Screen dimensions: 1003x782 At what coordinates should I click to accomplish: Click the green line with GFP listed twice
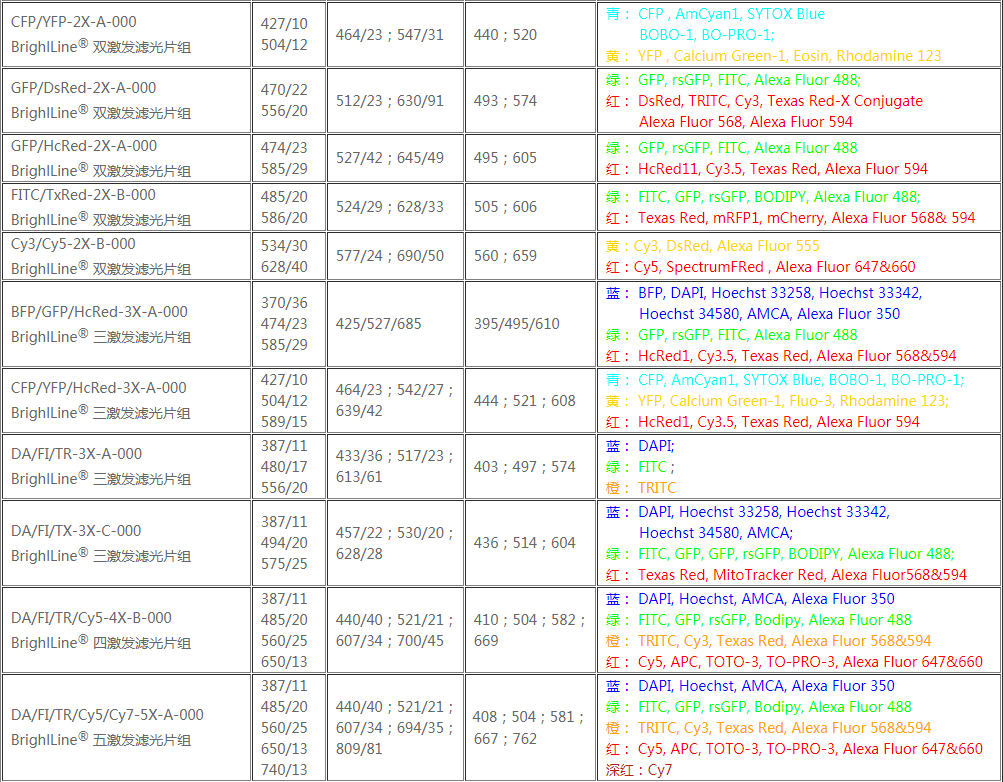point(780,554)
